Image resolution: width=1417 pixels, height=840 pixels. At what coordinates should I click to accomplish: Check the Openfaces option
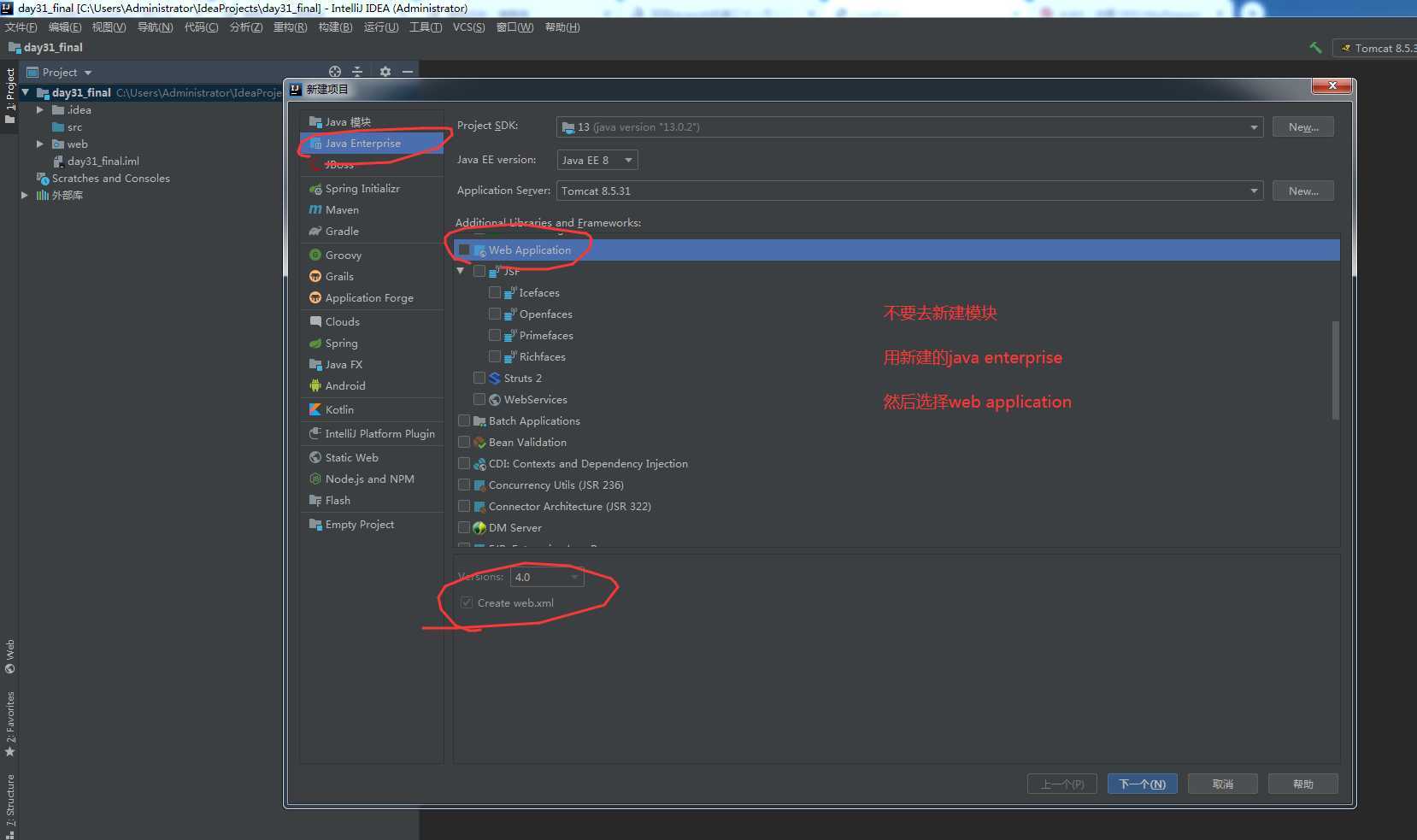pyautogui.click(x=495, y=314)
